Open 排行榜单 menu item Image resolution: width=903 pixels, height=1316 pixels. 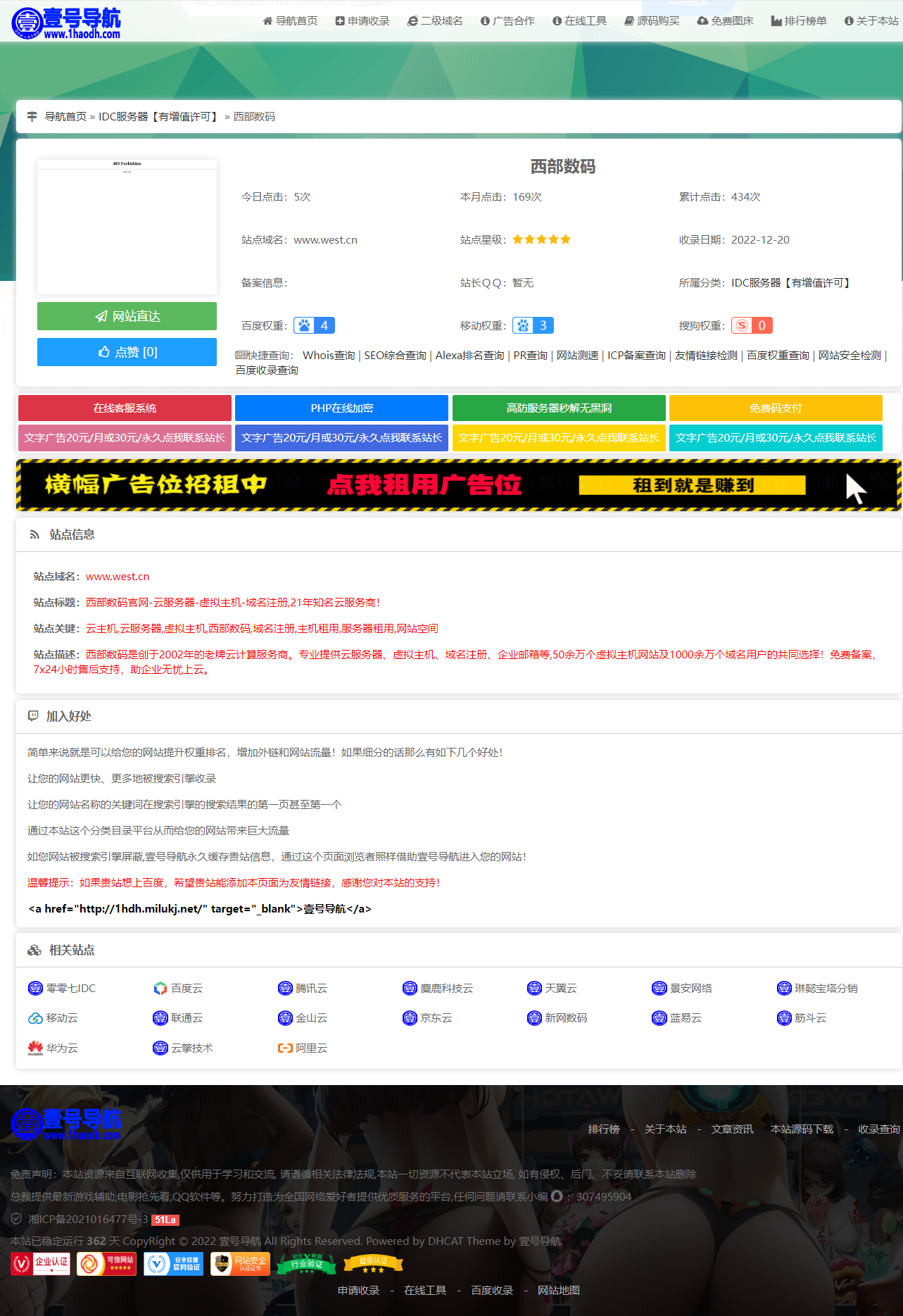point(799,21)
